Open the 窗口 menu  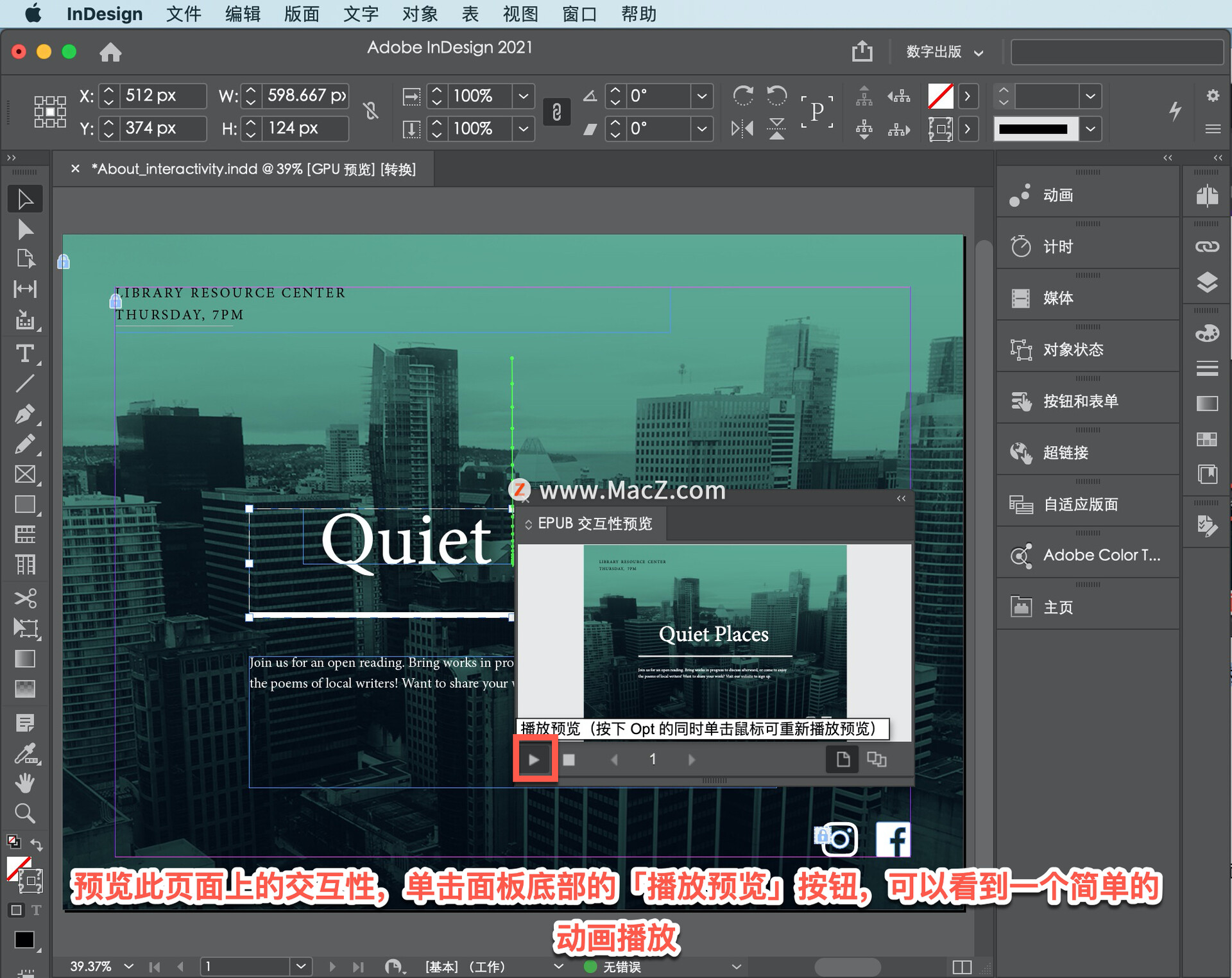[578, 14]
